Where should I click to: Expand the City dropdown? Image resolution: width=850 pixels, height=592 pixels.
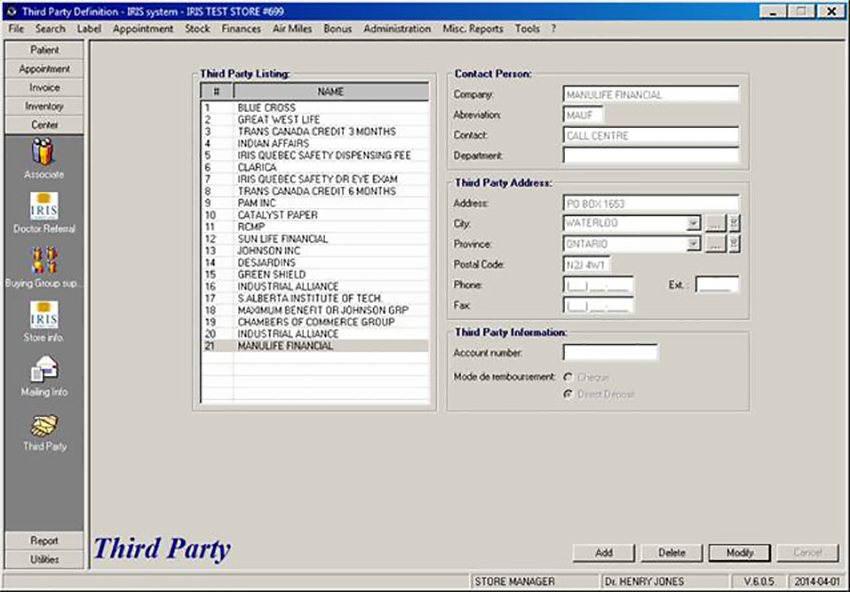point(693,223)
